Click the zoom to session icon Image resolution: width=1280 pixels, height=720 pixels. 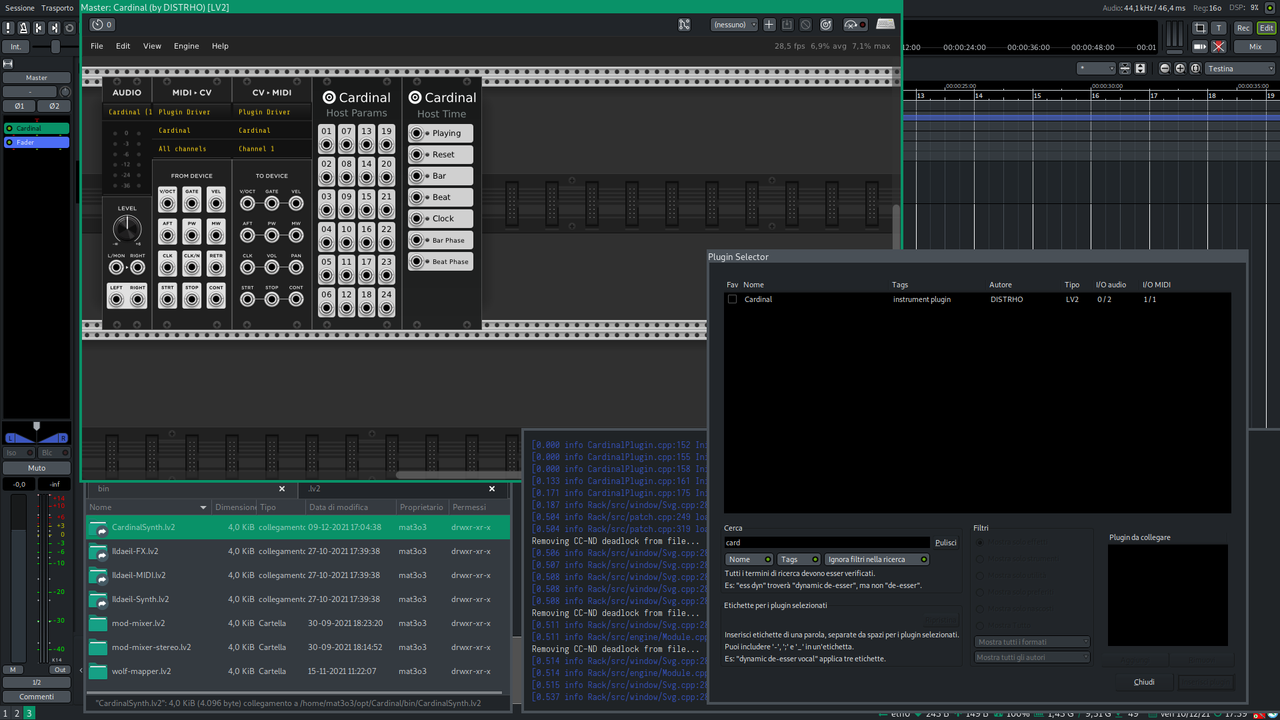(x=1195, y=68)
